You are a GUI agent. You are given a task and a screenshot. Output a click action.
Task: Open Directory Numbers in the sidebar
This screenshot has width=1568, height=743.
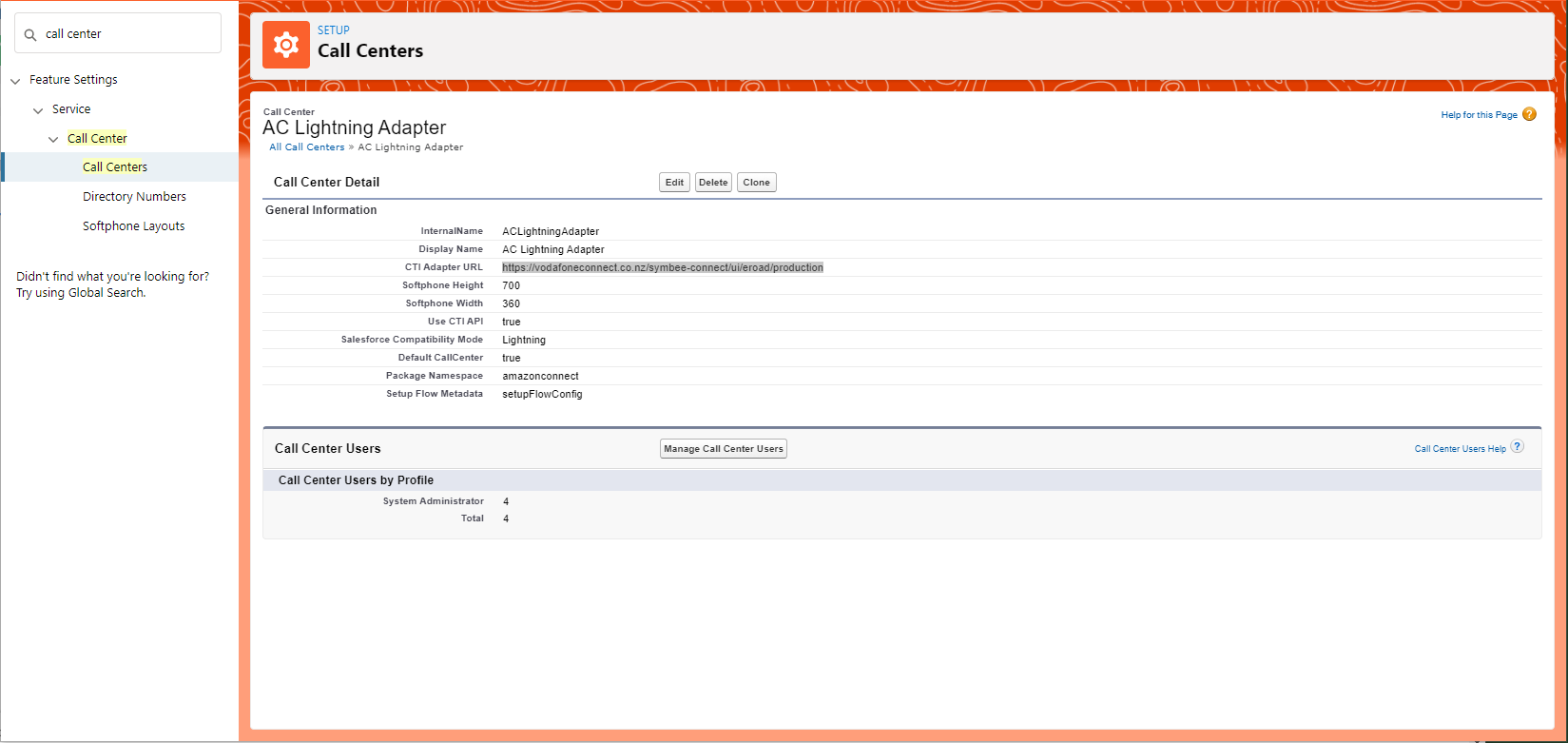click(134, 197)
